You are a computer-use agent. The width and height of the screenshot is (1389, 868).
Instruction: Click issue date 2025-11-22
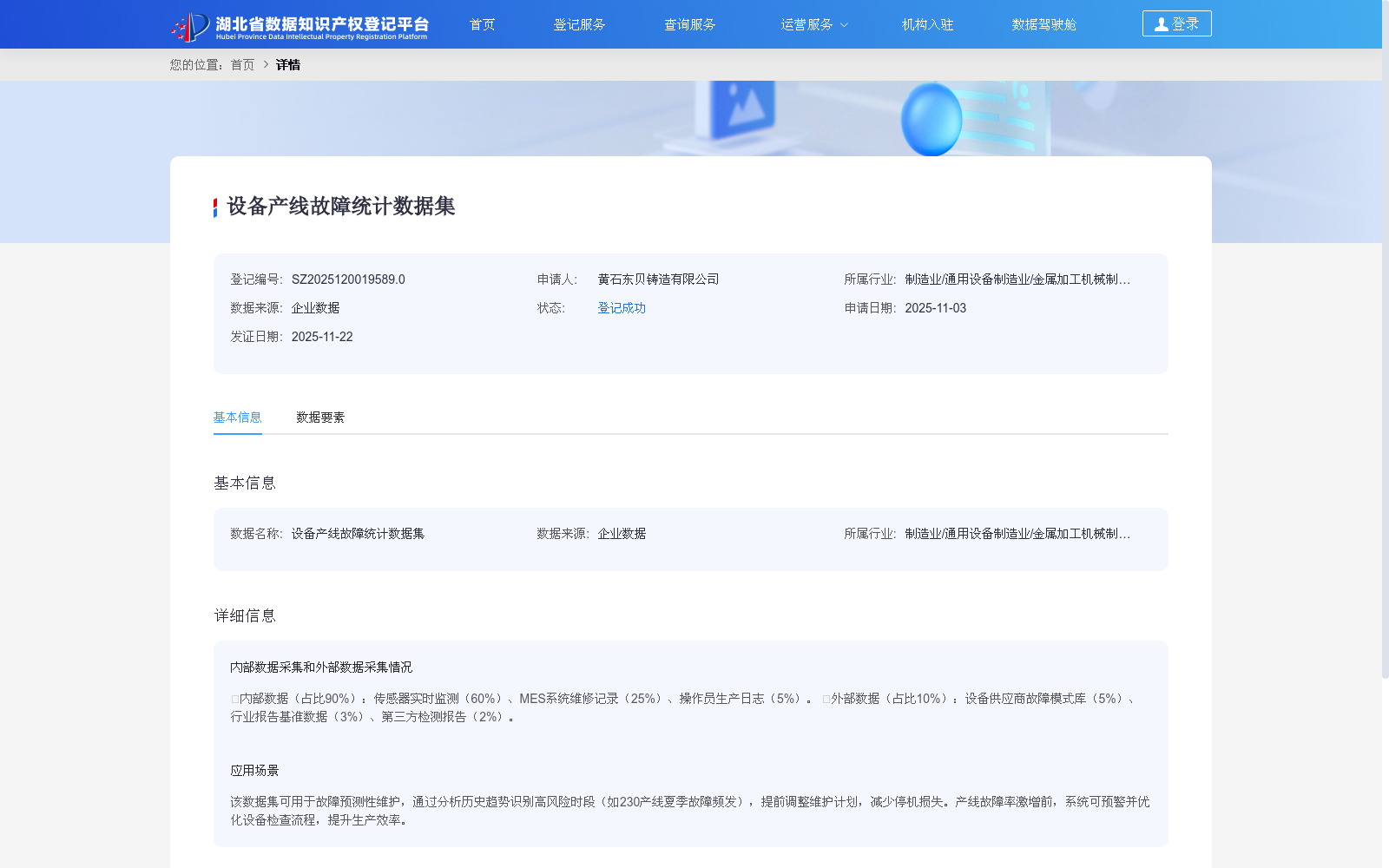tap(322, 337)
